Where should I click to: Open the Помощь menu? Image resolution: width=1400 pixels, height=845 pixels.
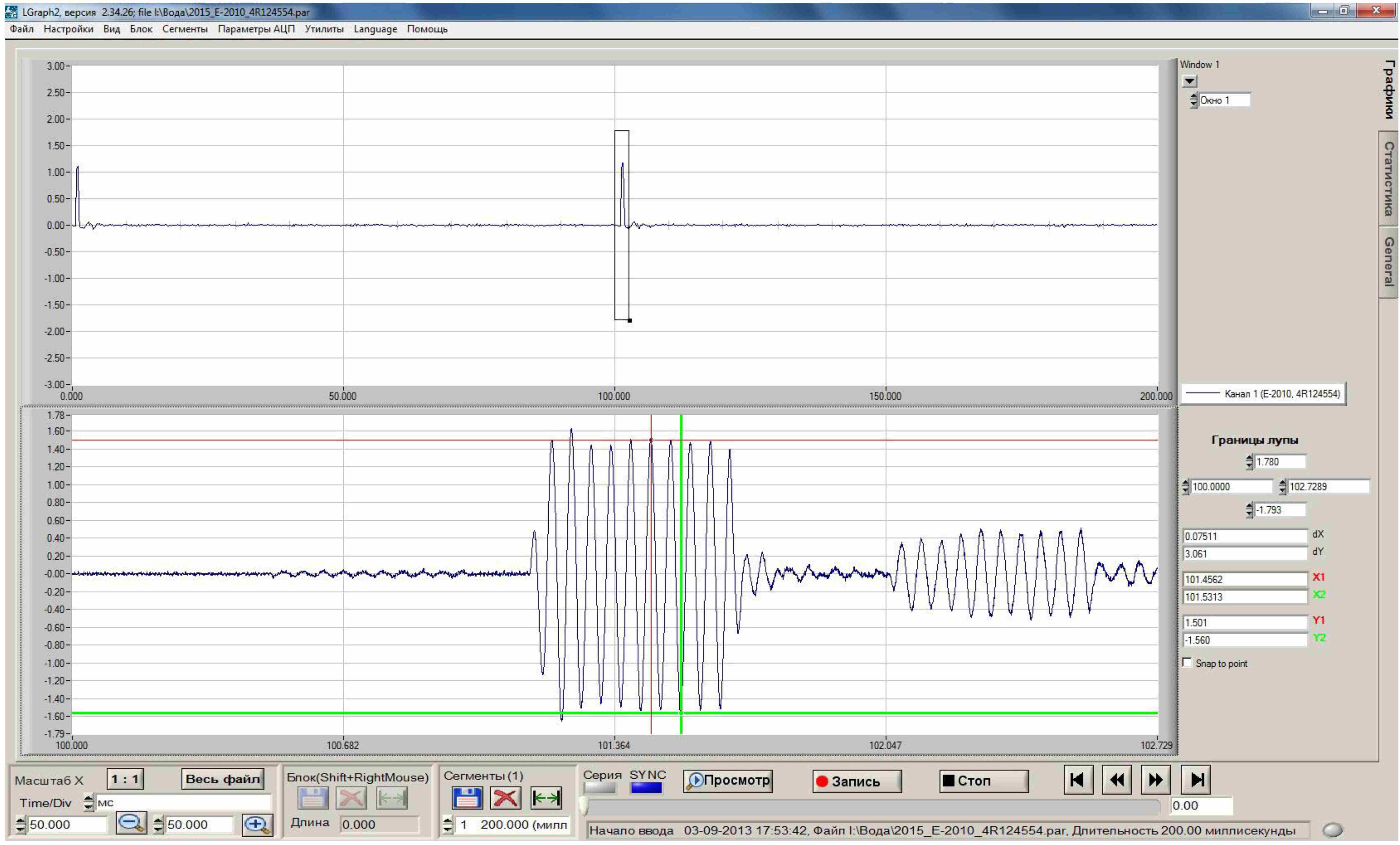pyautogui.click(x=427, y=29)
